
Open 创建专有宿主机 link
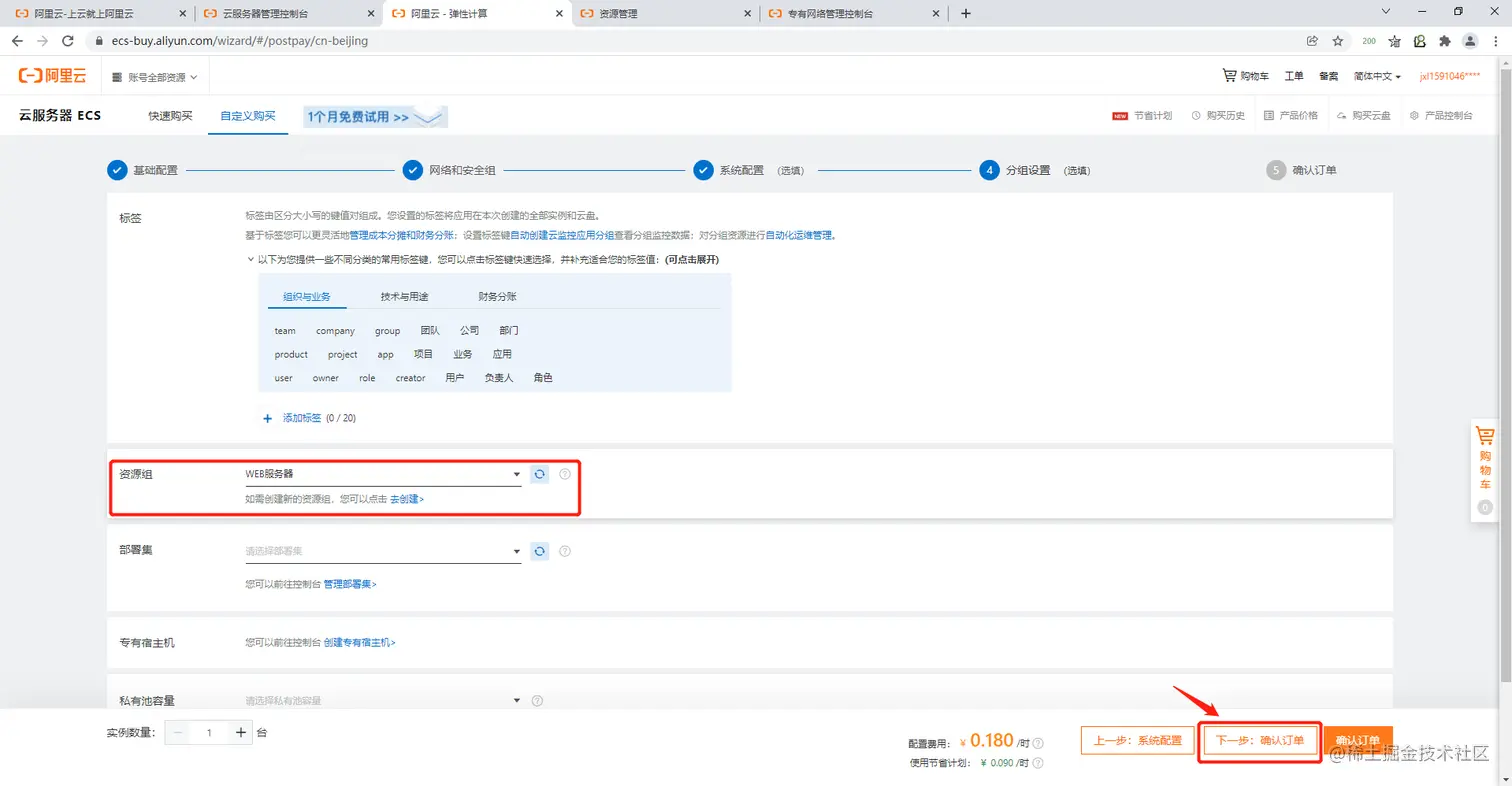click(359, 642)
